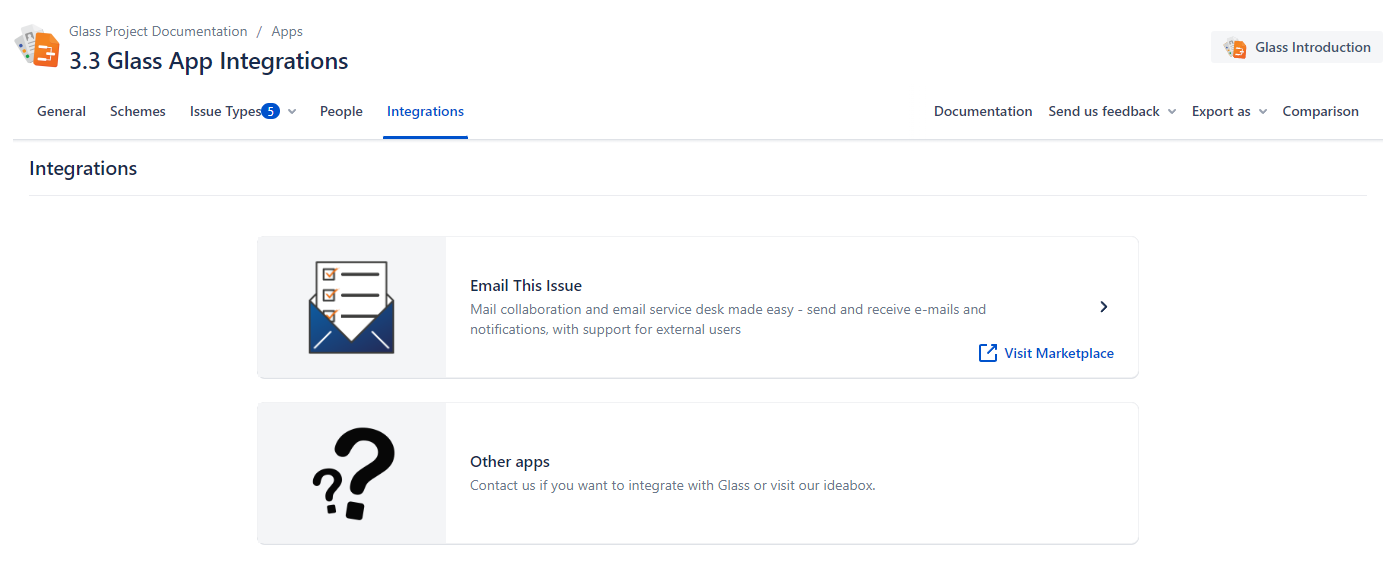
Task: Open the People tab
Action: point(341,112)
